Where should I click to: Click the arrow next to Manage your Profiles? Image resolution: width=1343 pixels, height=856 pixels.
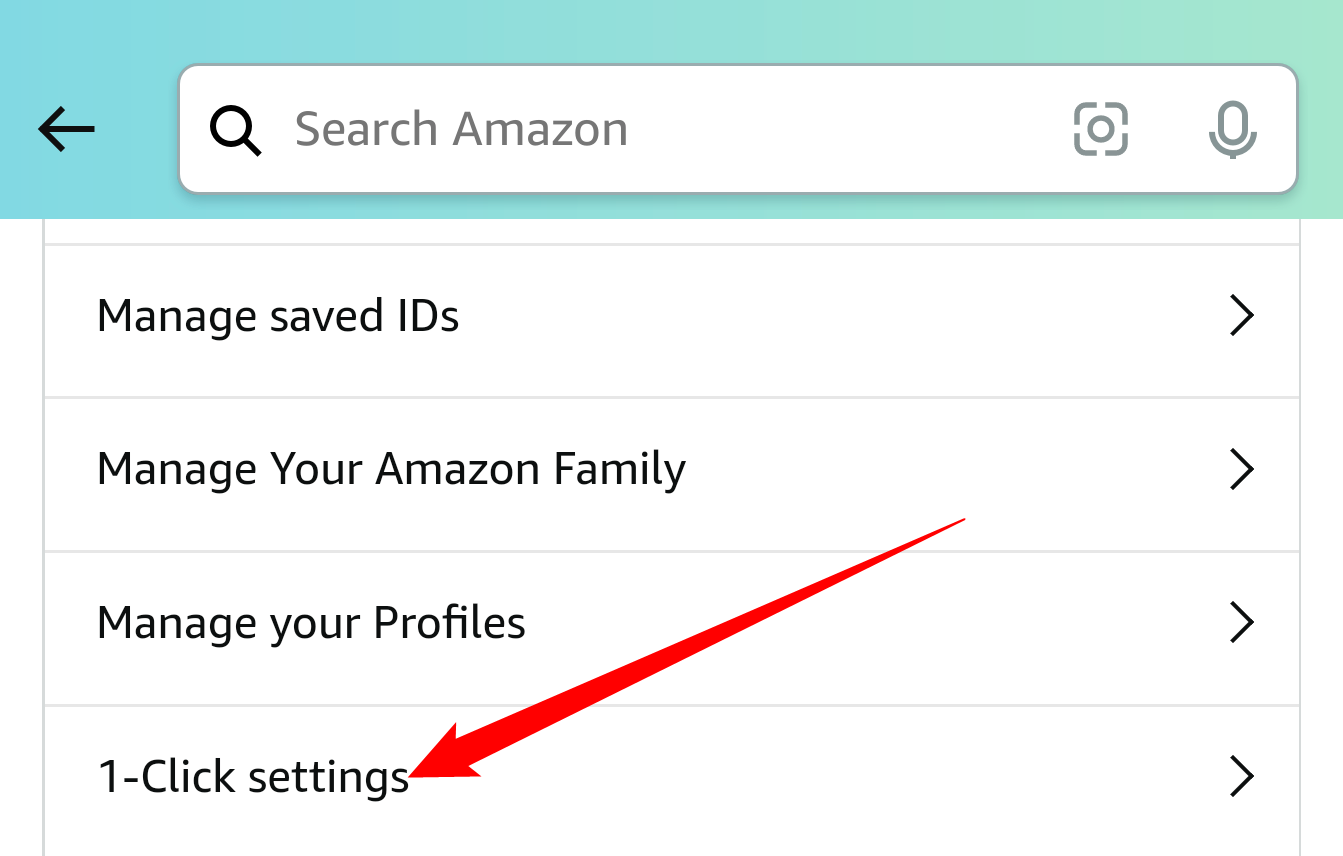(x=1241, y=622)
